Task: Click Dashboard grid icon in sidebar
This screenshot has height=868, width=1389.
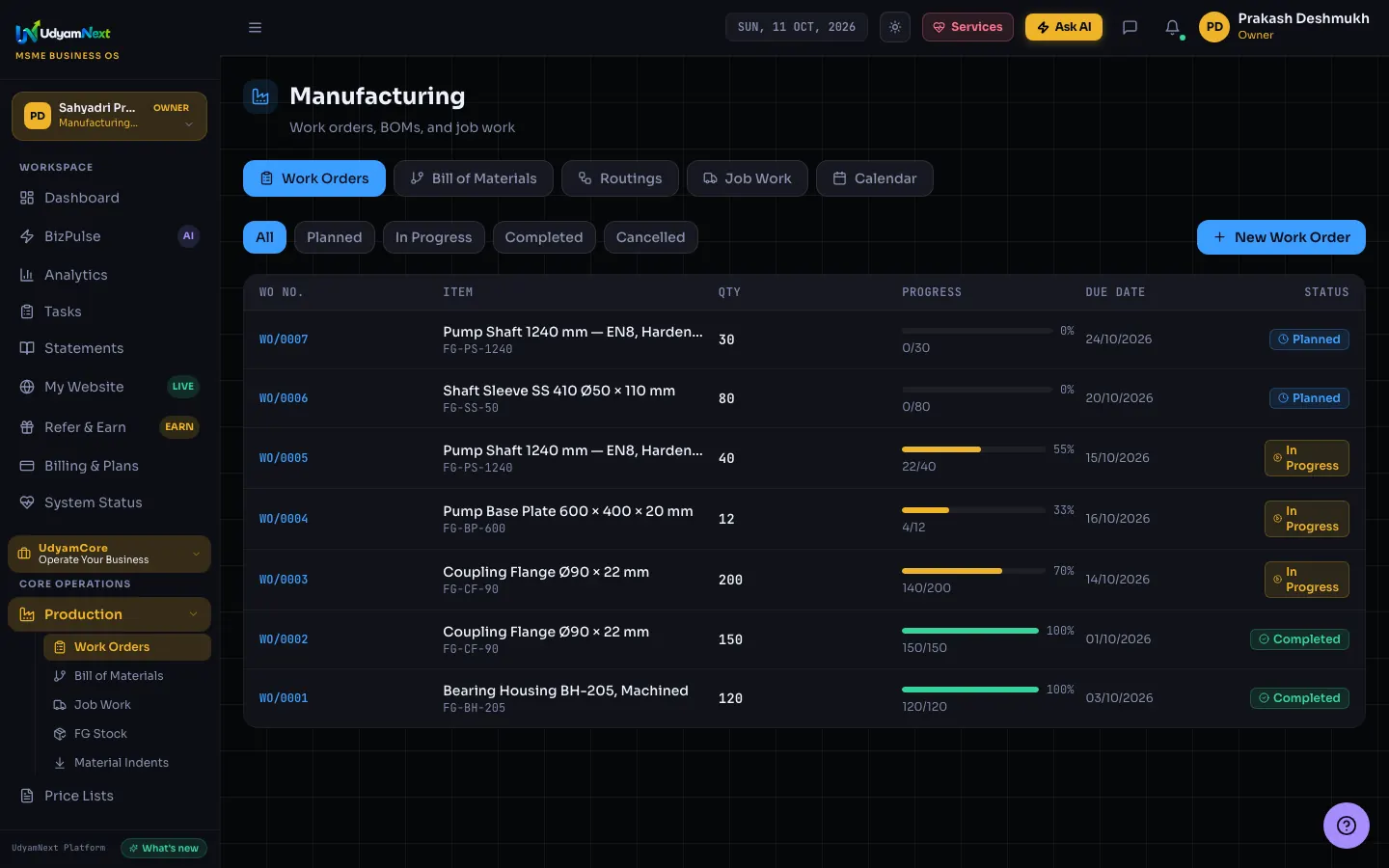Action: pos(27,198)
